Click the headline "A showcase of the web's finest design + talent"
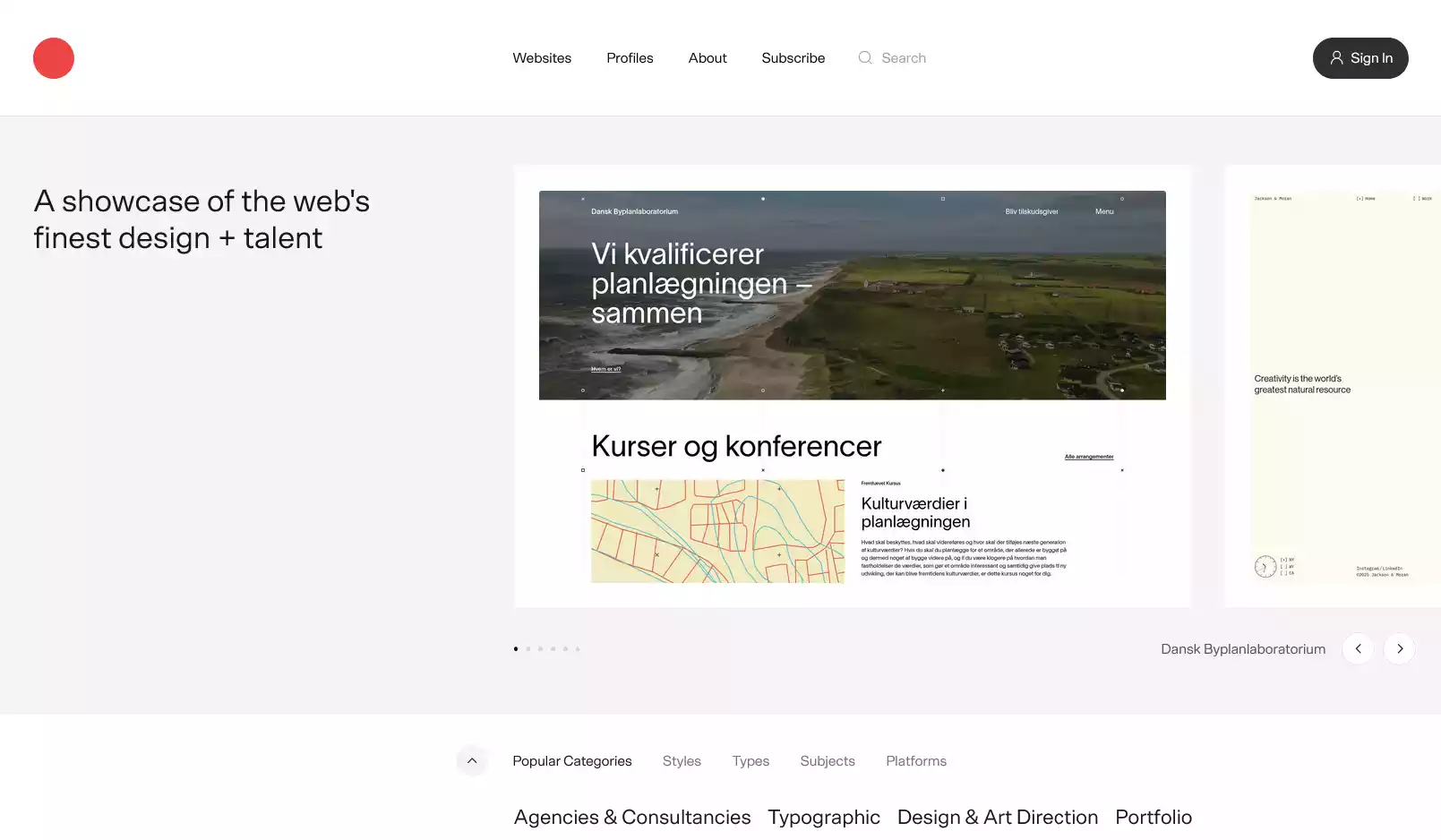Image resolution: width=1441 pixels, height=840 pixels. point(202,219)
